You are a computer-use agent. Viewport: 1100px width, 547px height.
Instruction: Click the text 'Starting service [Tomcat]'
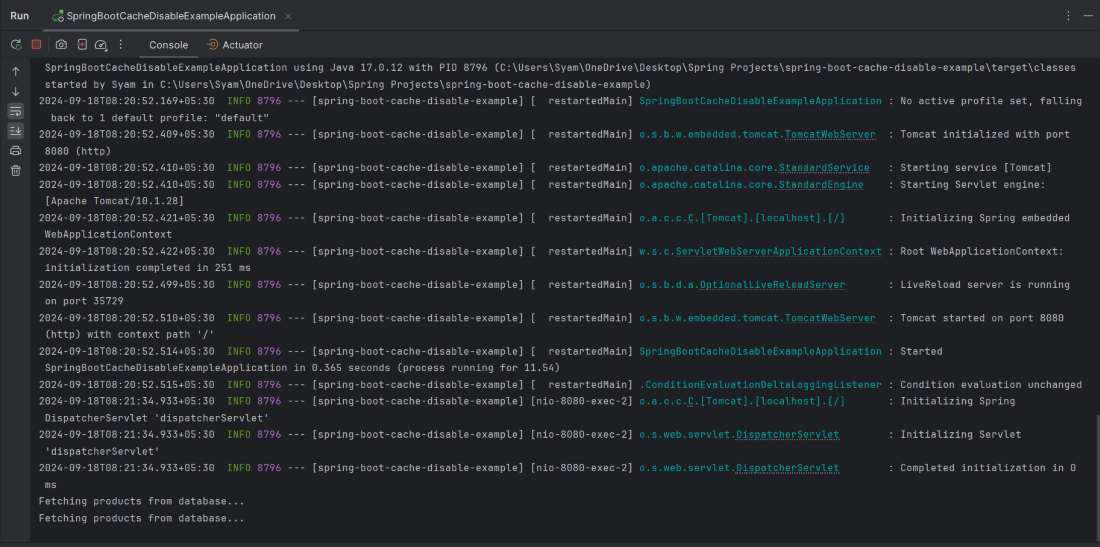pos(976,168)
